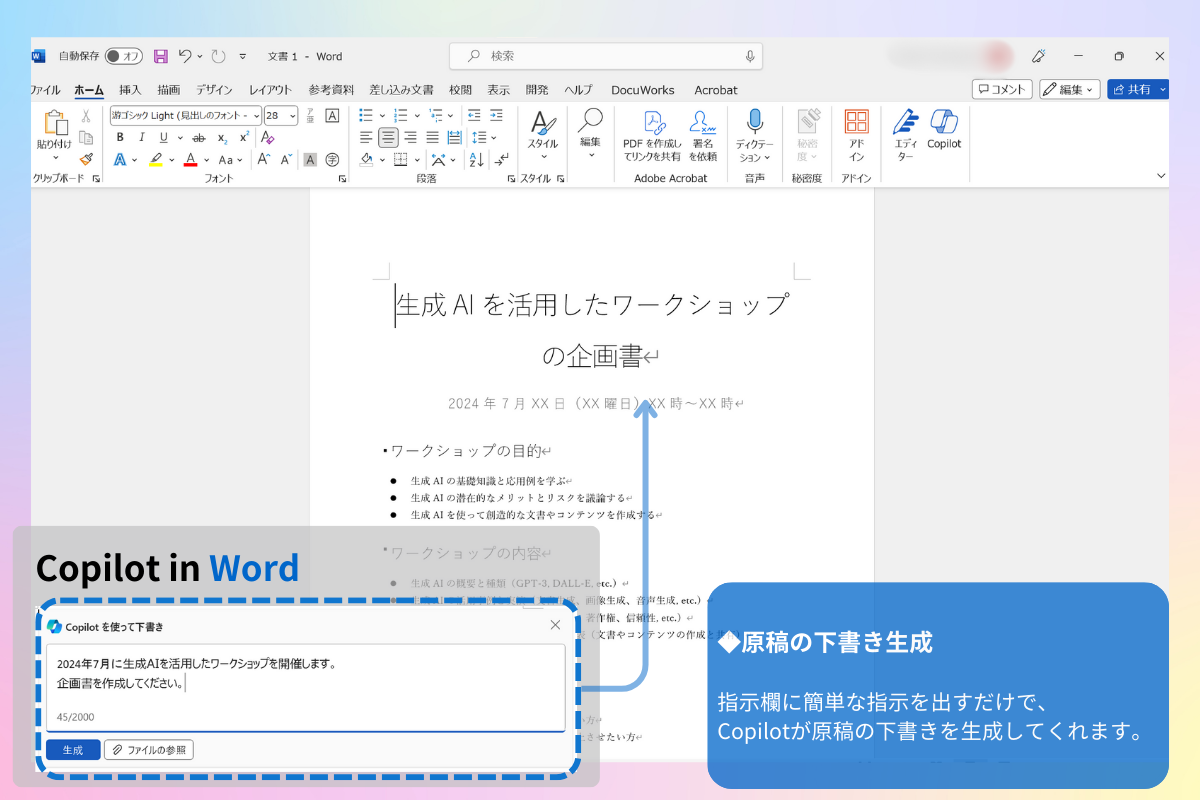Click the Copilot prompt text area

[306, 687]
